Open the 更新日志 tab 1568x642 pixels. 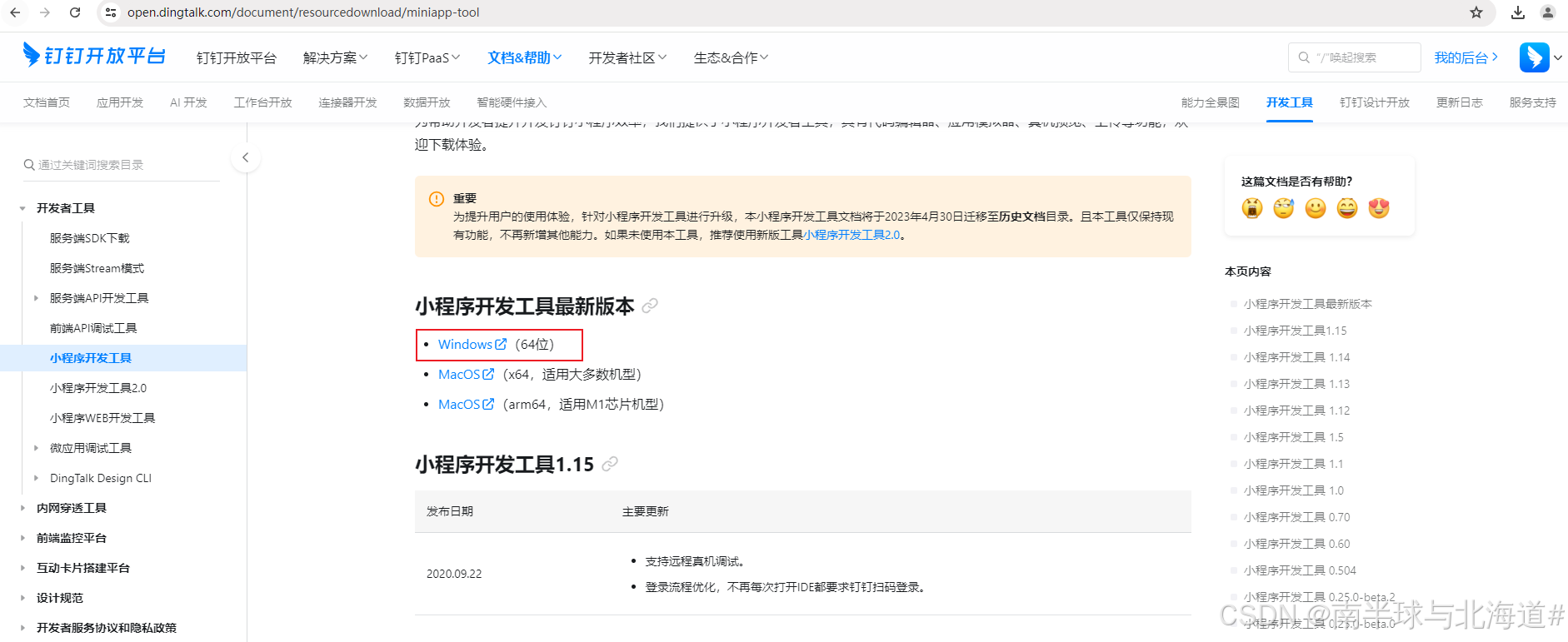click(x=1460, y=102)
